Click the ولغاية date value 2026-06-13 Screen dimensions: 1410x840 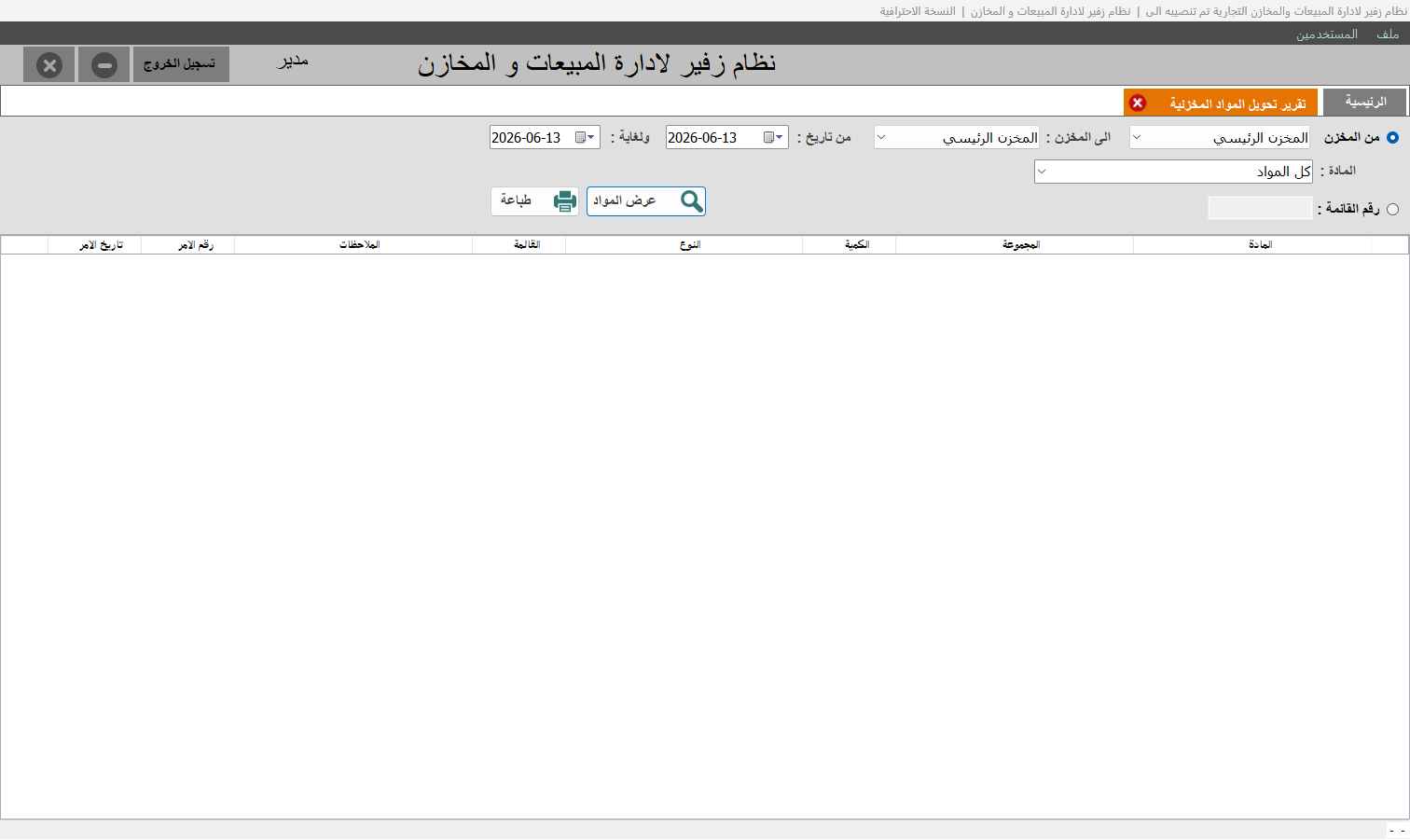[x=526, y=138]
